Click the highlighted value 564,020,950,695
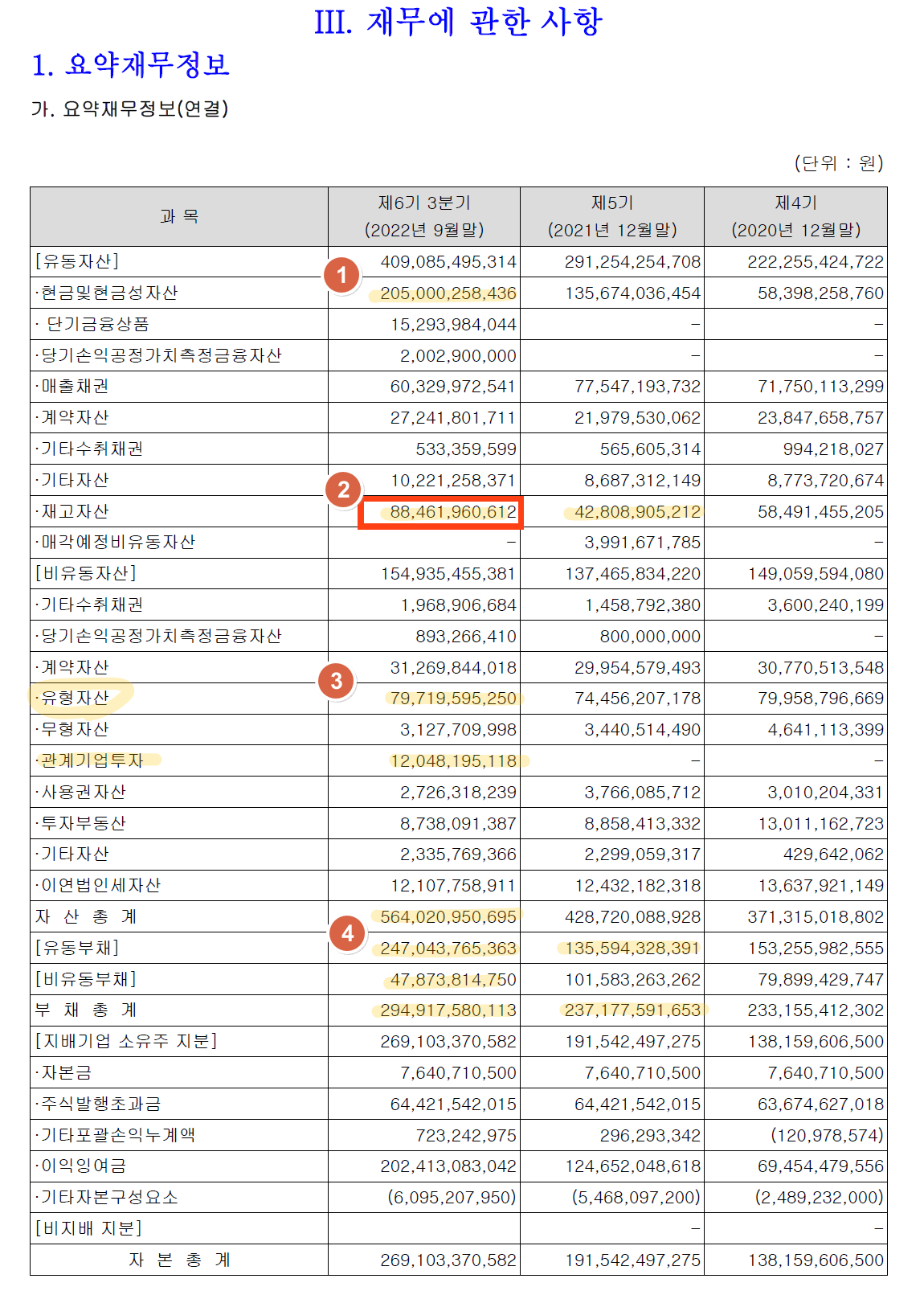The image size is (924, 1295). pyautogui.click(x=448, y=917)
